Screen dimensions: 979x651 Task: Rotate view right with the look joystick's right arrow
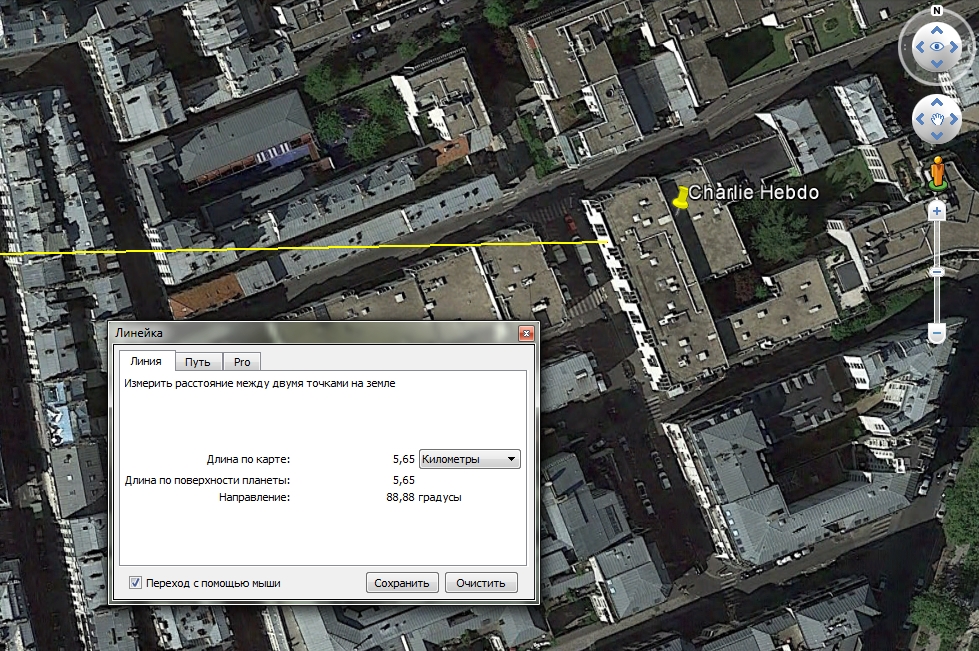tap(953, 47)
